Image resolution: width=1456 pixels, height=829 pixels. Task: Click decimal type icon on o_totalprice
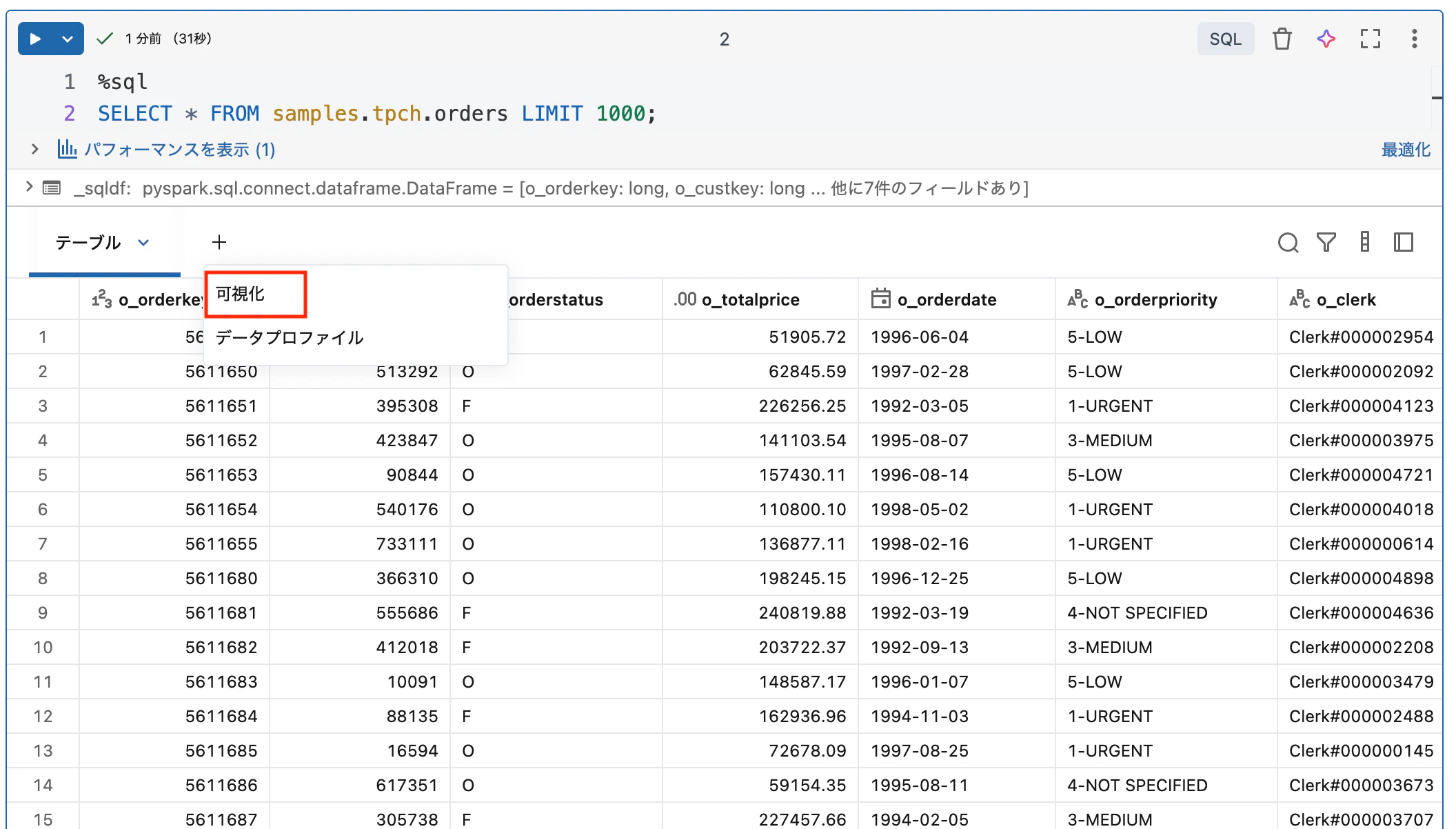click(x=685, y=299)
